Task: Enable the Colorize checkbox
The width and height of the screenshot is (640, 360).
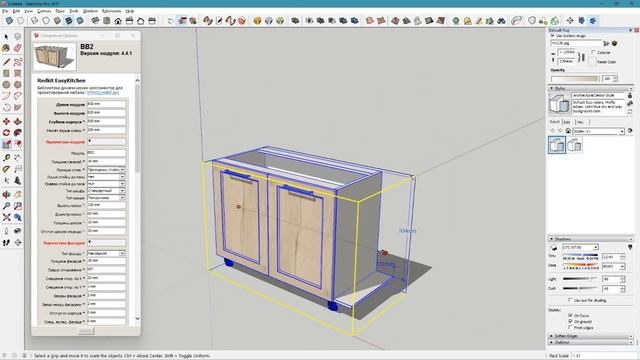Action: click(x=594, y=52)
